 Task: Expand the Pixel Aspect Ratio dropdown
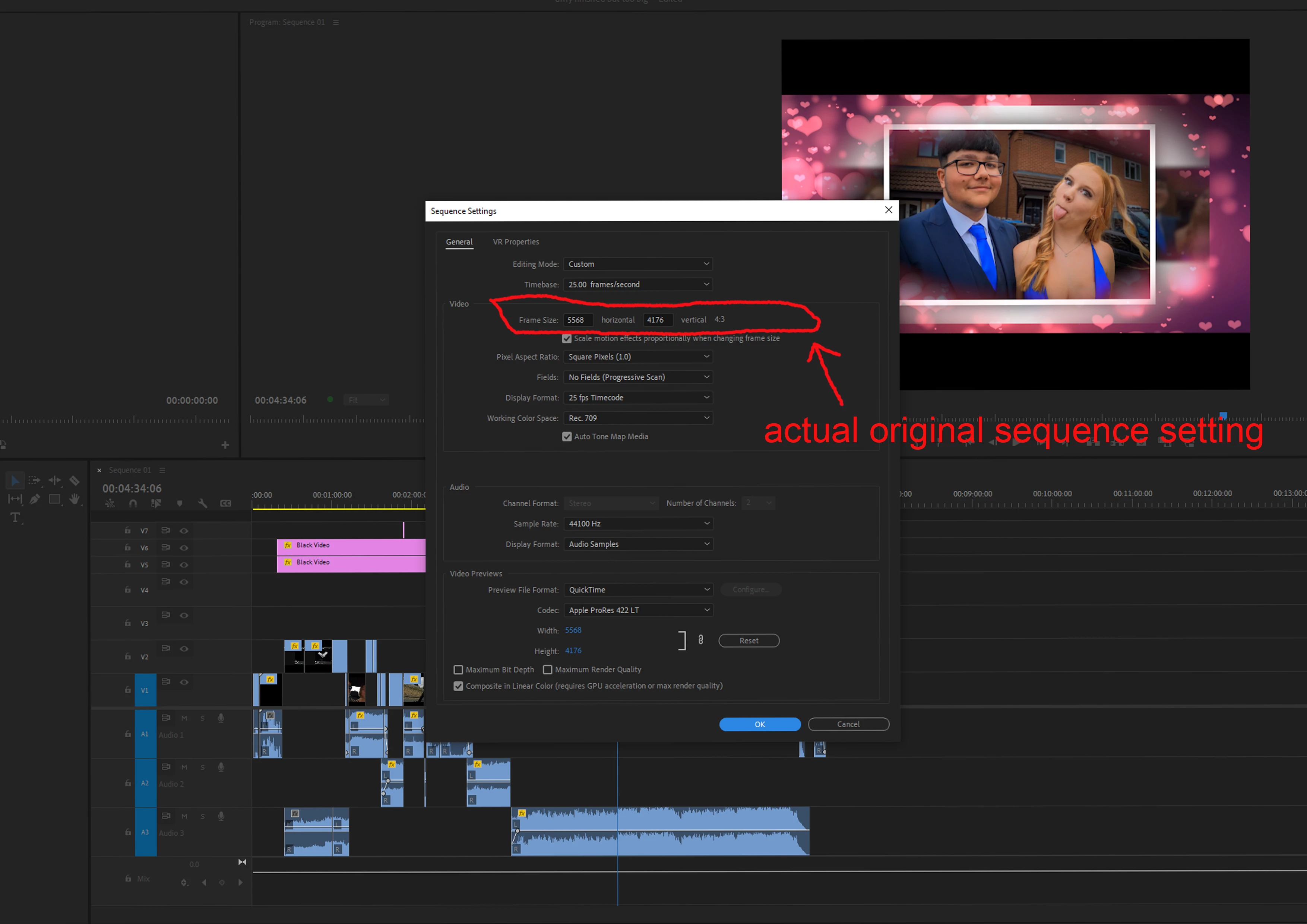(x=637, y=357)
